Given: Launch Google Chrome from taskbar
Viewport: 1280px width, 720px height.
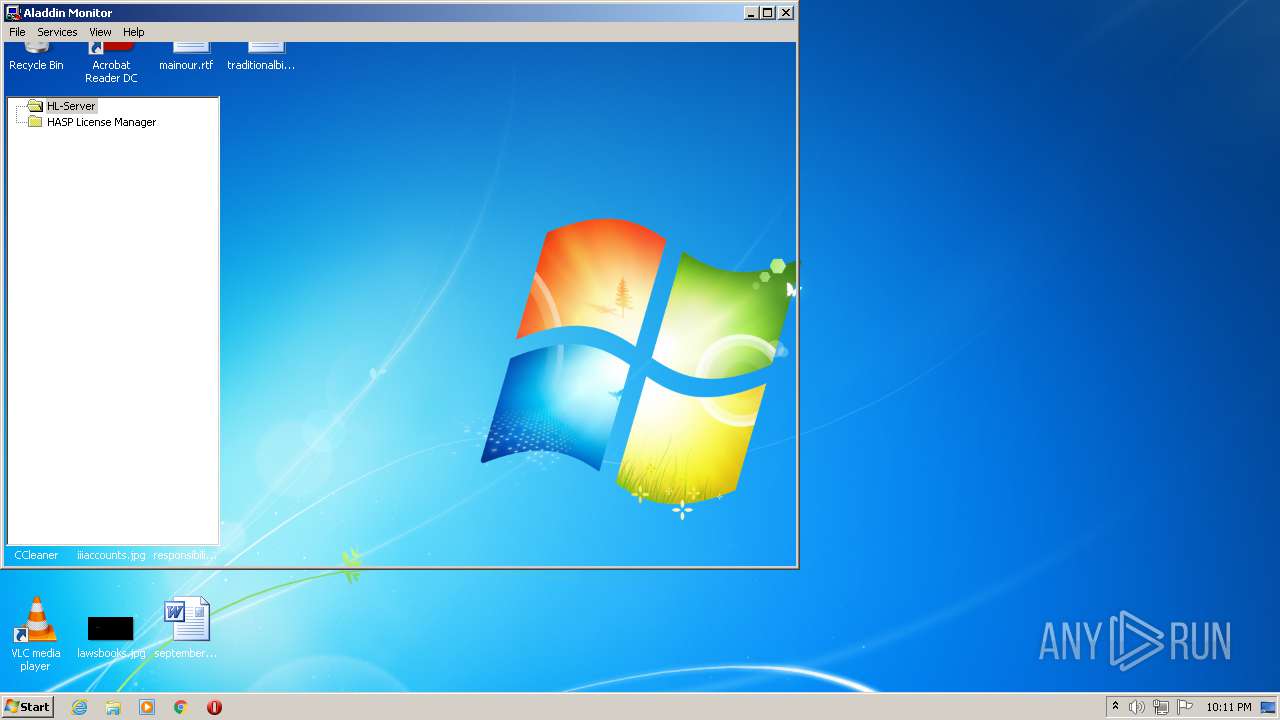Looking at the screenshot, I should tap(181, 707).
